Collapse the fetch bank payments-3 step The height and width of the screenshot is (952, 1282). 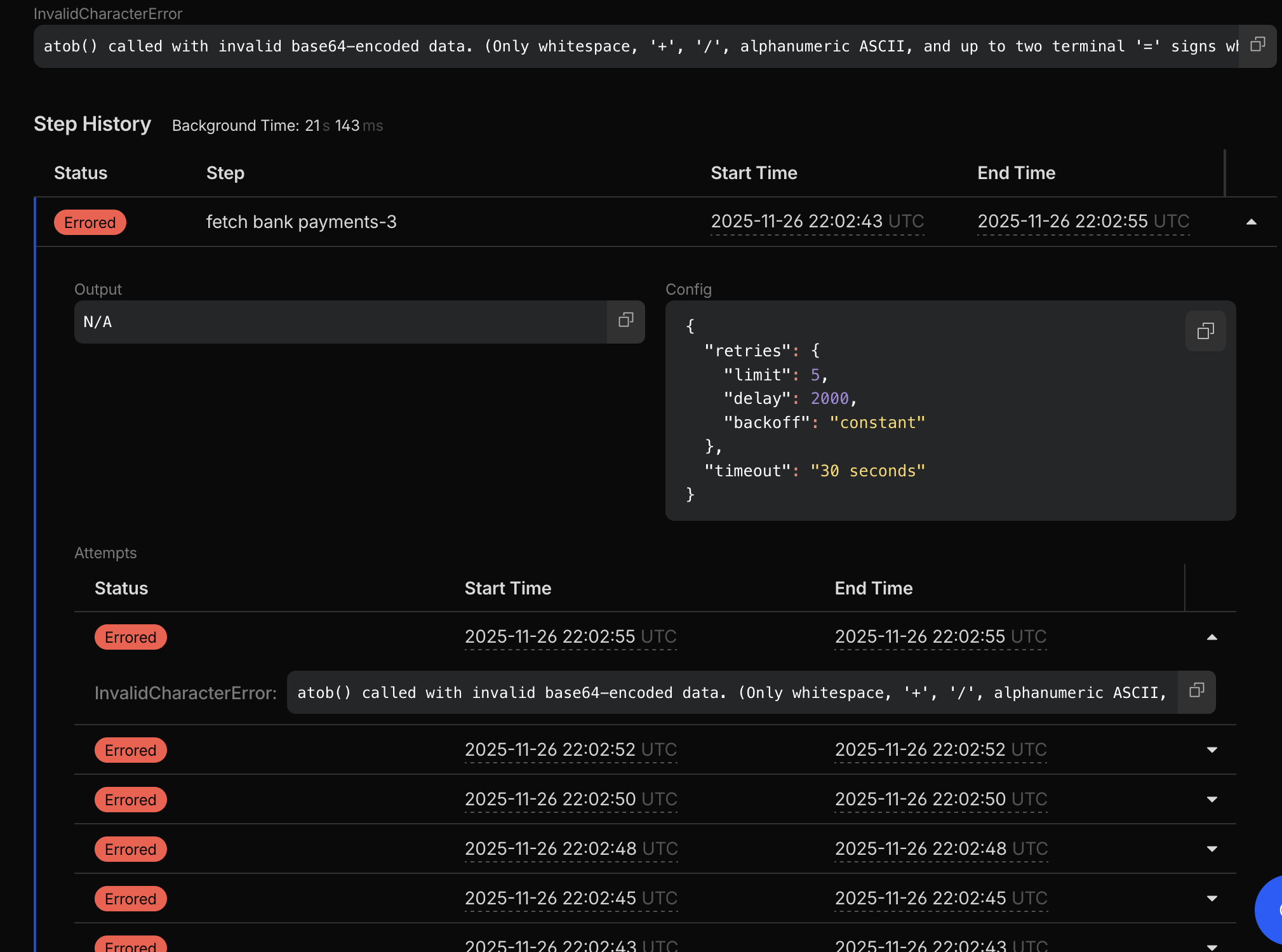[1251, 222]
